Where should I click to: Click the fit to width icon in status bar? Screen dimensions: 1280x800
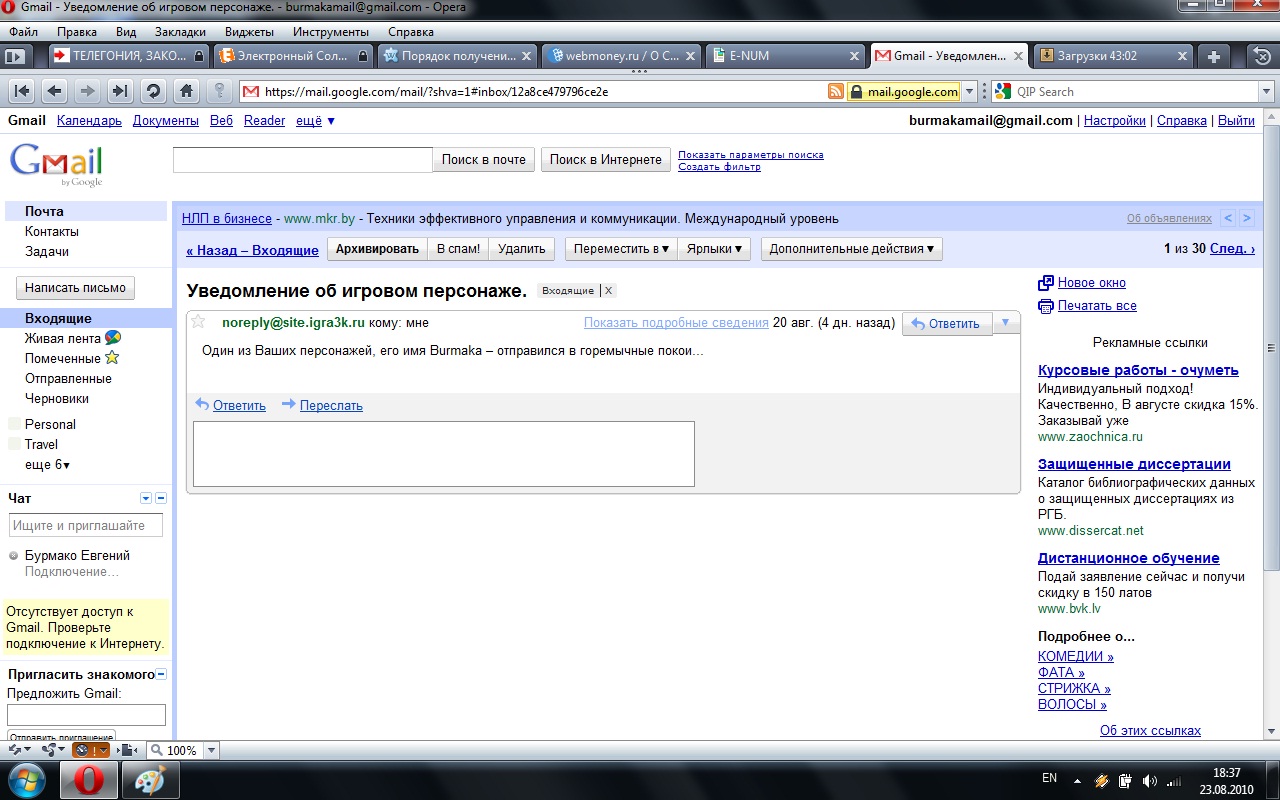coord(127,750)
